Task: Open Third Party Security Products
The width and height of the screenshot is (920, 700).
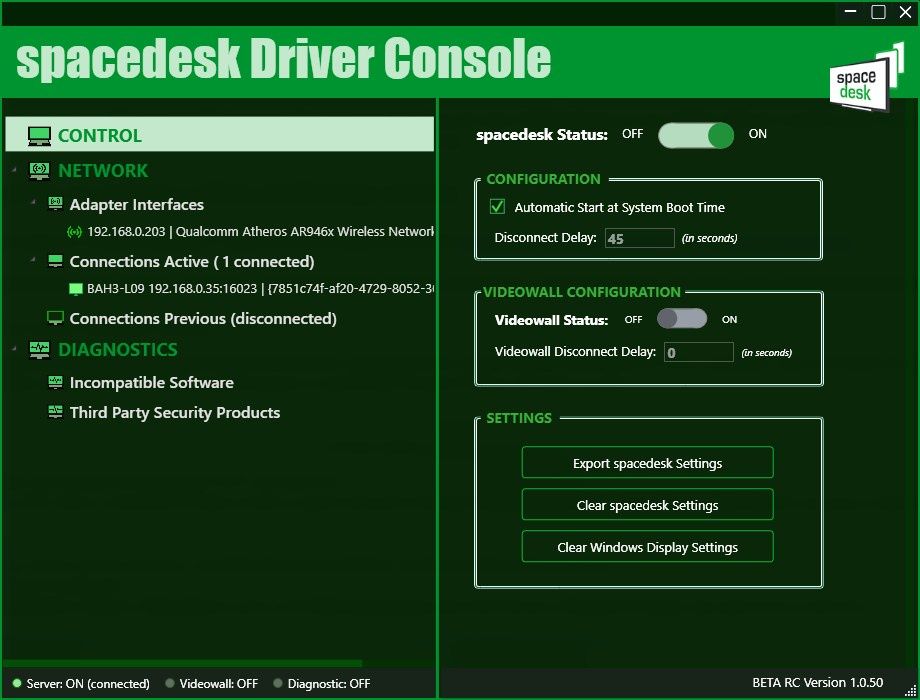Action: (175, 412)
